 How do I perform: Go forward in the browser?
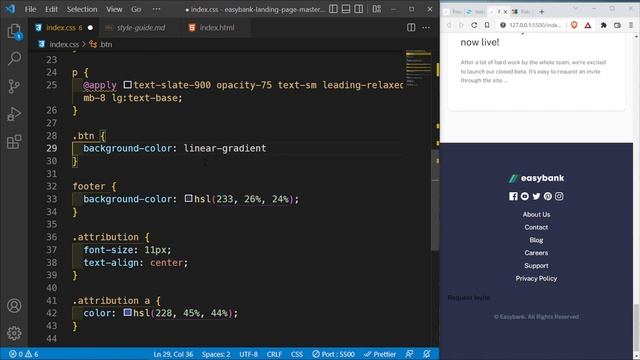(461, 25)
